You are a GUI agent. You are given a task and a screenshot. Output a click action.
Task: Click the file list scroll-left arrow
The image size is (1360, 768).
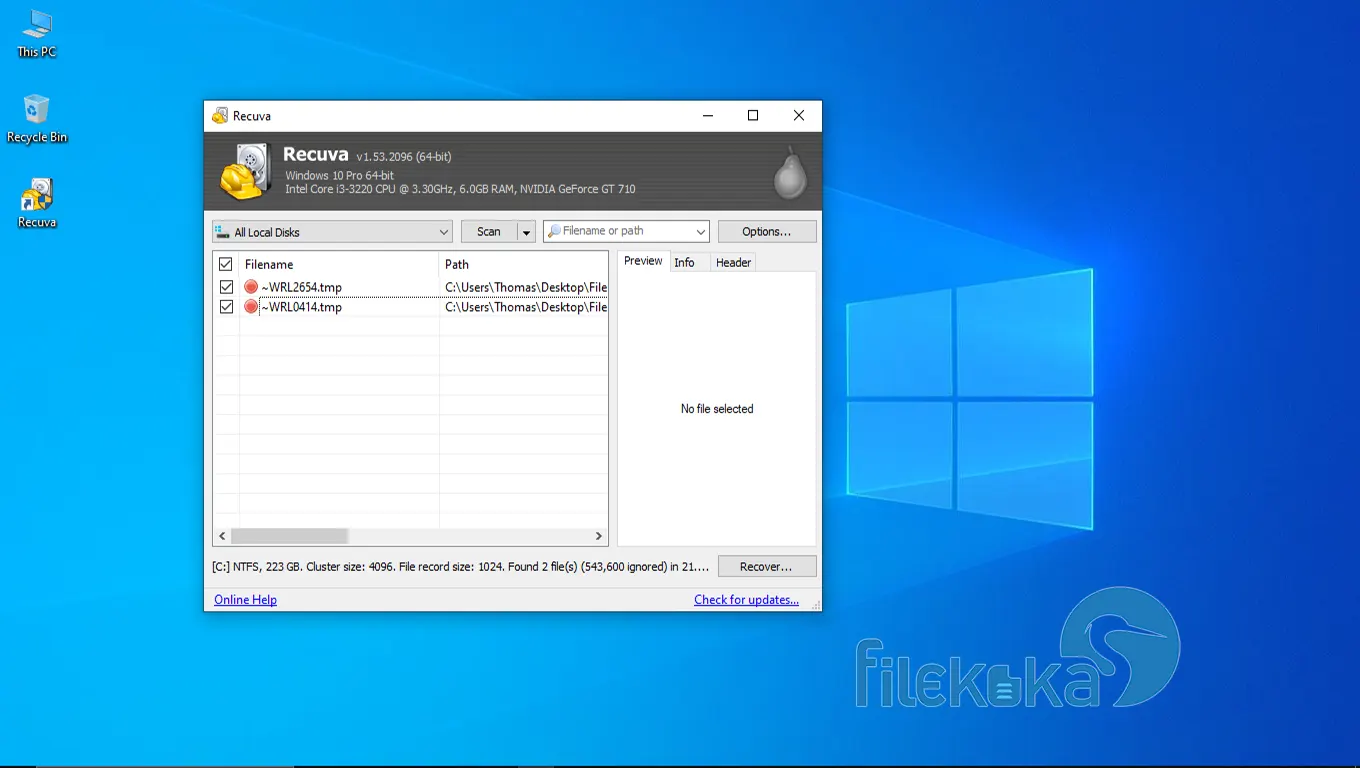(223, 536)
